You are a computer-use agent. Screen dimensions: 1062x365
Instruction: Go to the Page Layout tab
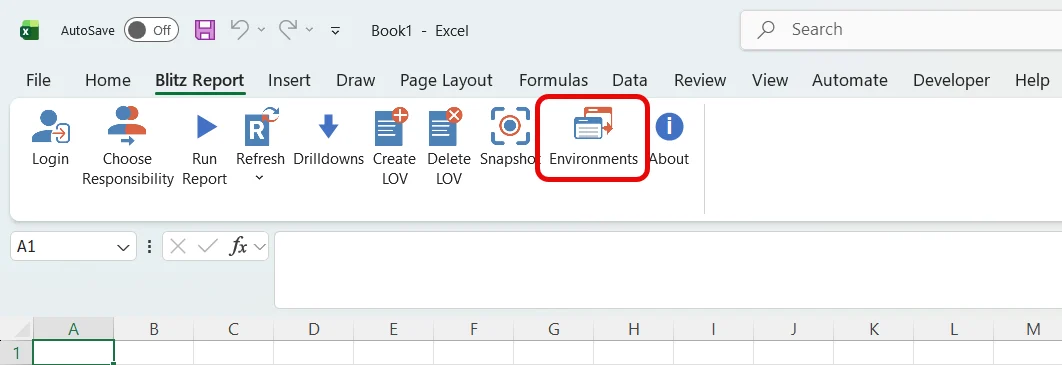(x=446, y=80)
